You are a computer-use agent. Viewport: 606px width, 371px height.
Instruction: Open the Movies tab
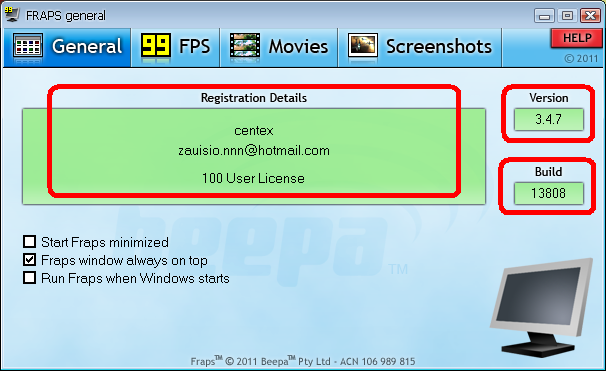click(279, 47)
